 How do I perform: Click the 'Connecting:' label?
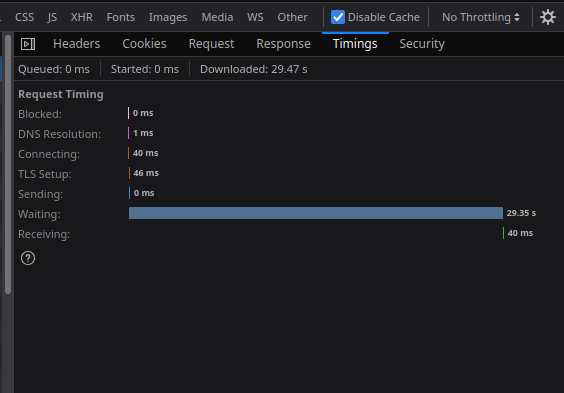[x=49, y=154]
